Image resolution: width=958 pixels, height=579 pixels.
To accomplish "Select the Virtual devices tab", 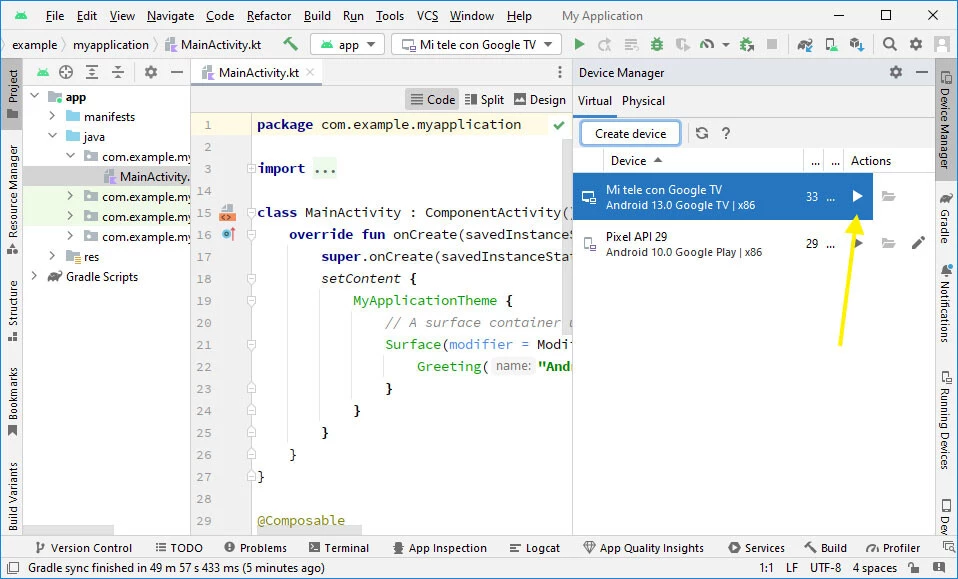I will 594,101.
